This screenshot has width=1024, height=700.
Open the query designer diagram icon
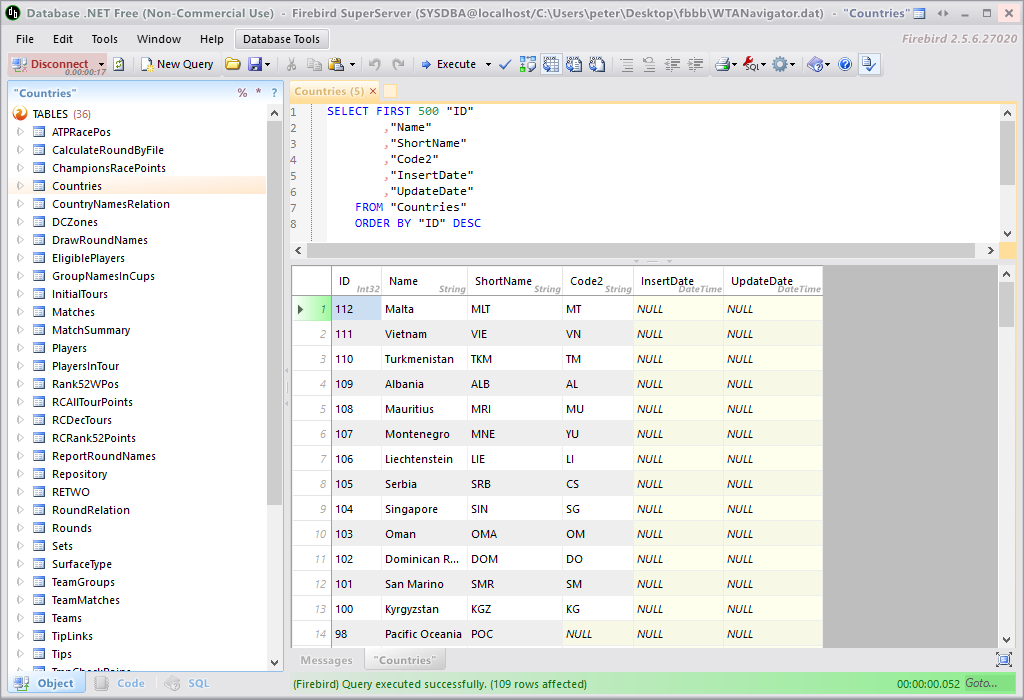pyautogui.click(x=528, y=64)
